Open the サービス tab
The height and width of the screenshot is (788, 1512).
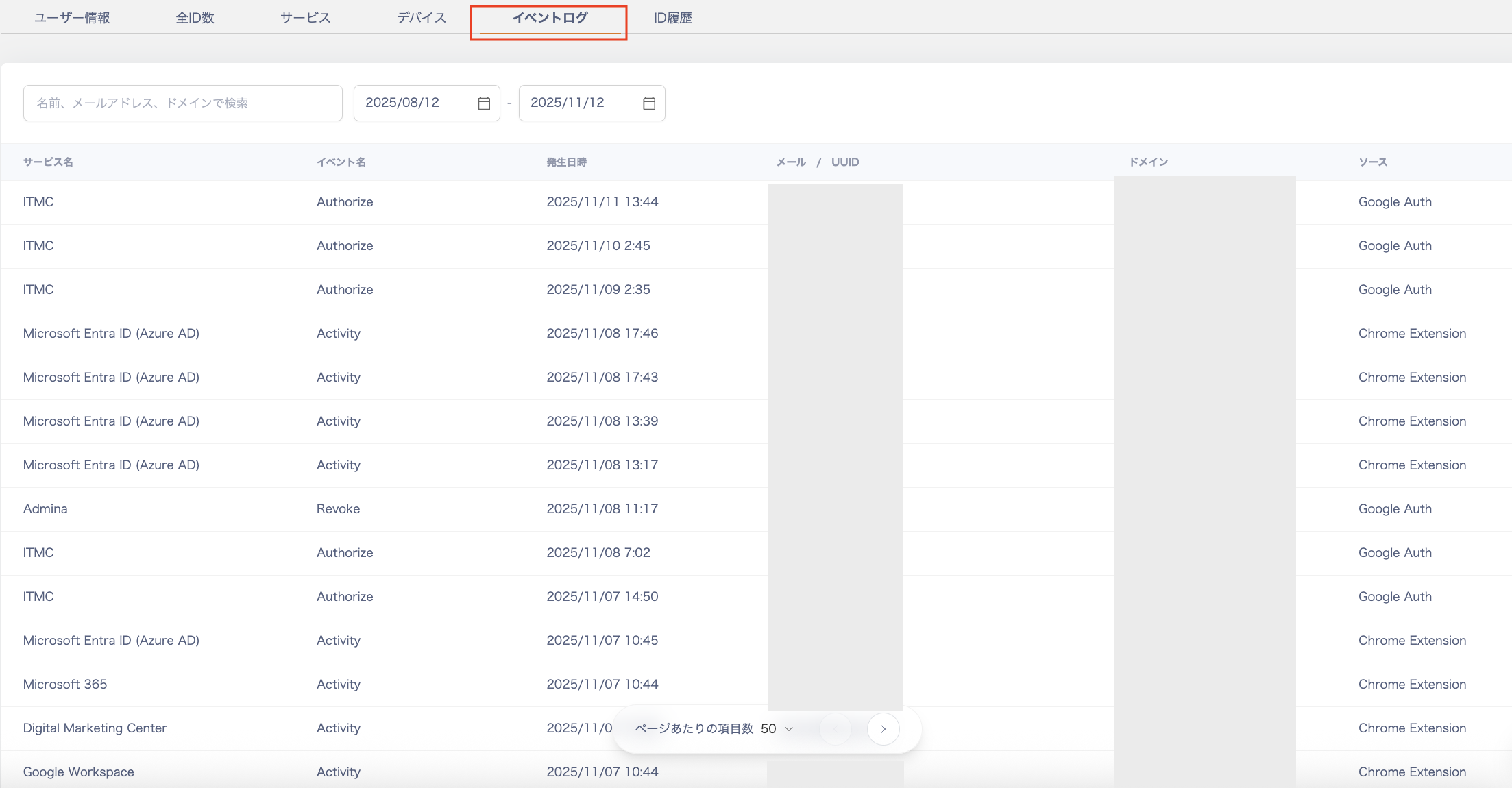(x=305, y=18)
